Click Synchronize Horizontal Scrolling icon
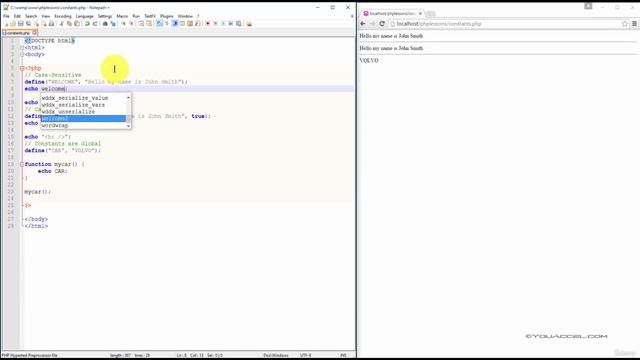 (x=149, y=24)
